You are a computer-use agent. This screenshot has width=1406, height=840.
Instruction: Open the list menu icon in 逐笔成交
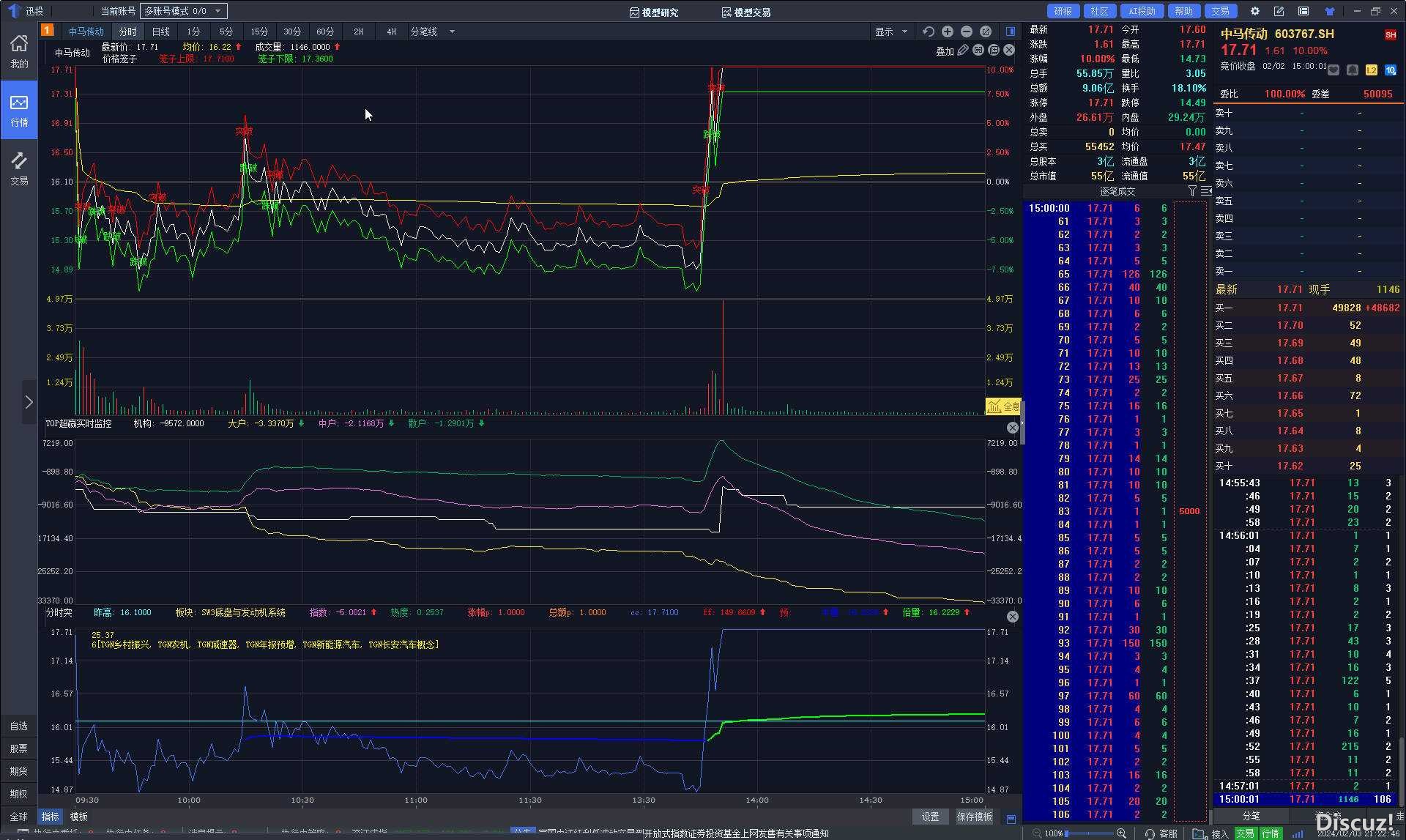[x=1205, y=191]
